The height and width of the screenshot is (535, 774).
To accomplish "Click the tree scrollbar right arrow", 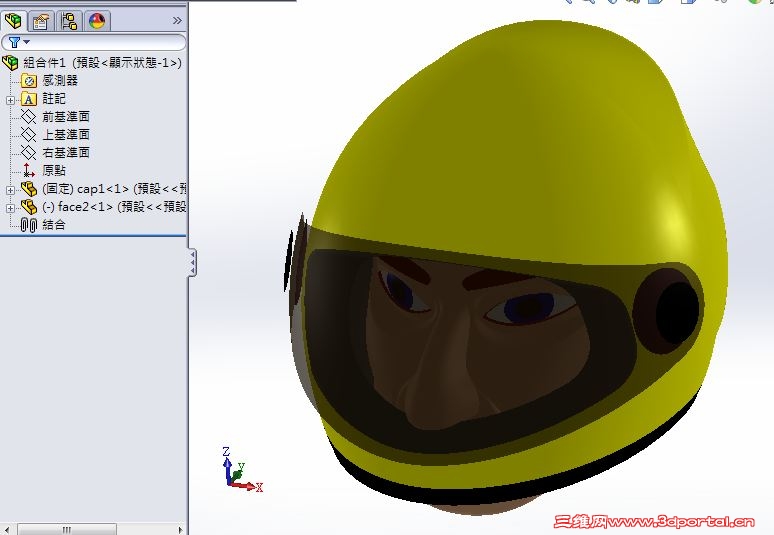I will pyautogui.click(x=180, y=530).
